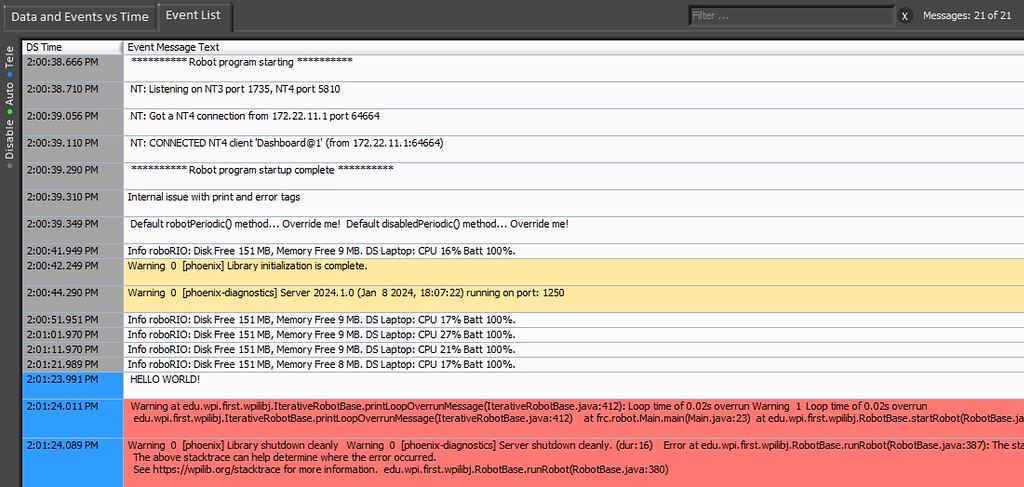The image size is (1024, 487).
Task: Click the Filter text field
Action: [x=789, y=16]
